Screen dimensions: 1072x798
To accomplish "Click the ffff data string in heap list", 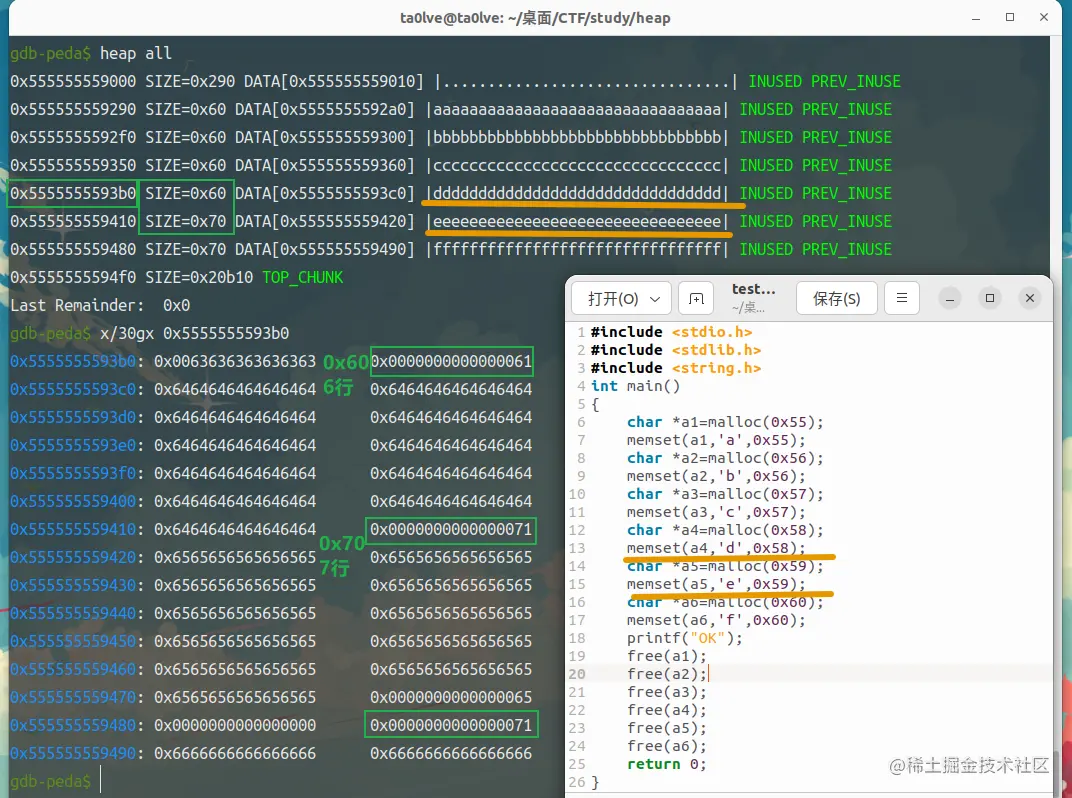I will click(577, 250).
